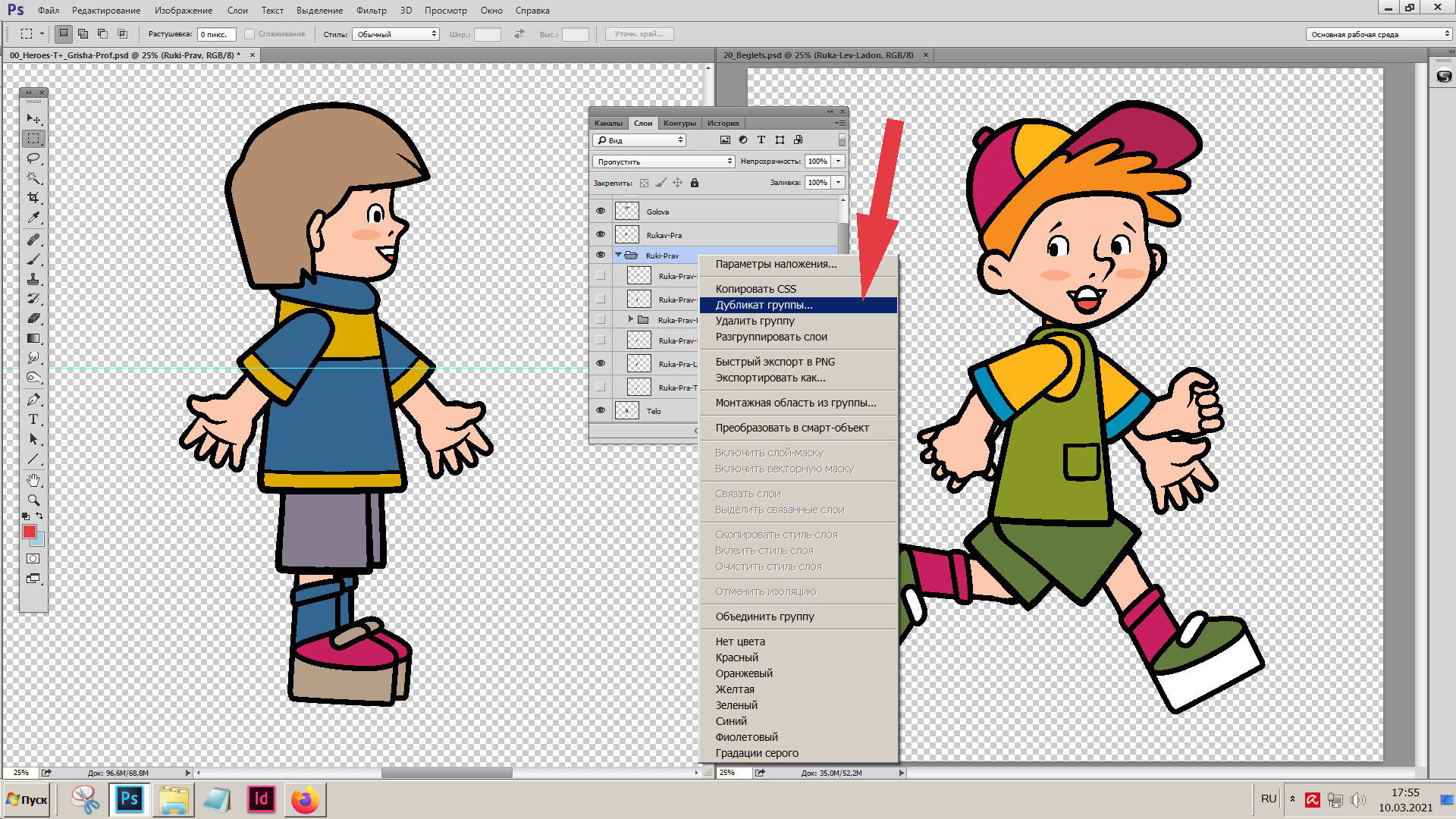Image resolution: width=1456 pixels, height=819 pixels.
Task: Select the Magic Wand tool
Action: 33,178
